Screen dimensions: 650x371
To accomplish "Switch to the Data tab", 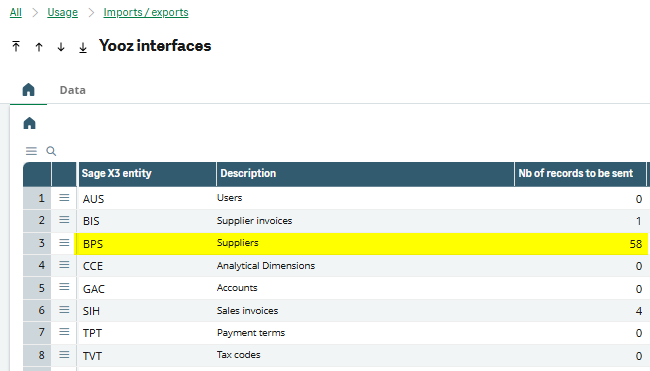I will [73, 90].
